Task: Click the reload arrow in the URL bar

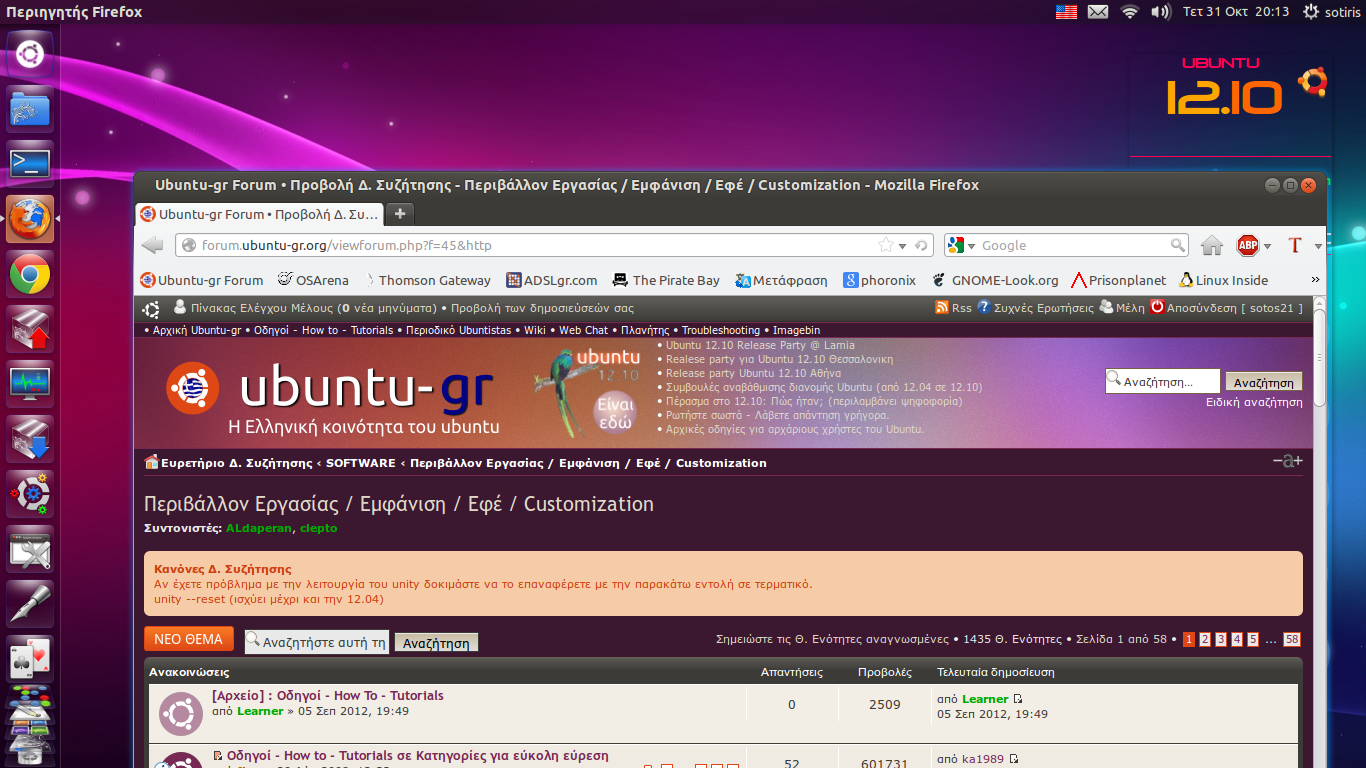Action: click(923, 245)
